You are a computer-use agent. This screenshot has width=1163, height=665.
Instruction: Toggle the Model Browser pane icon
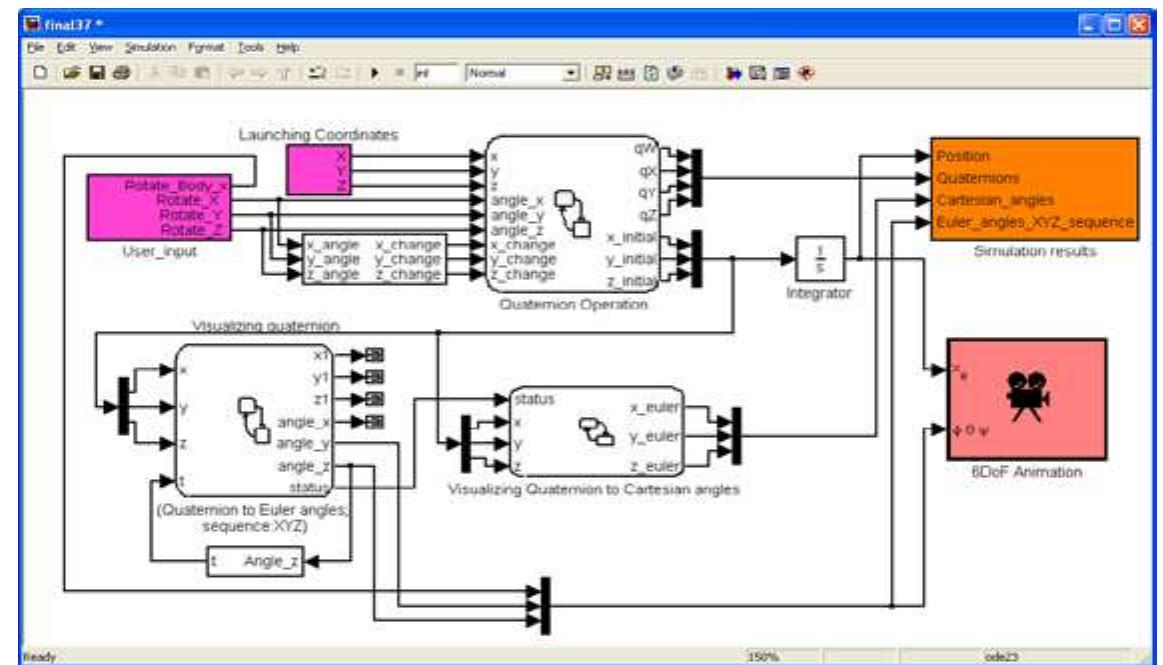[626, 70]
